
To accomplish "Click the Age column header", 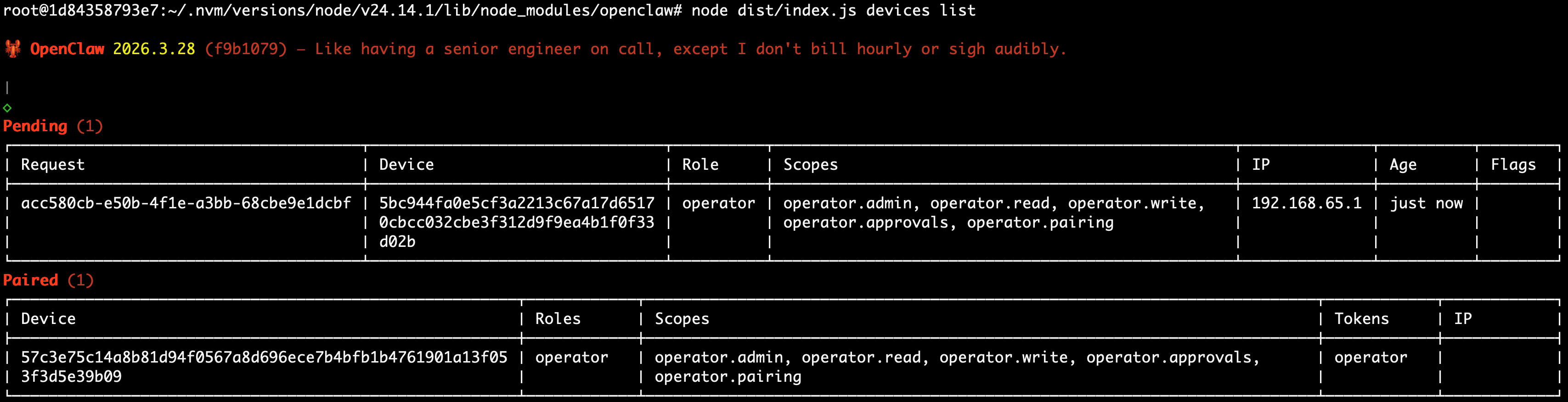I will click(1403, 165).
